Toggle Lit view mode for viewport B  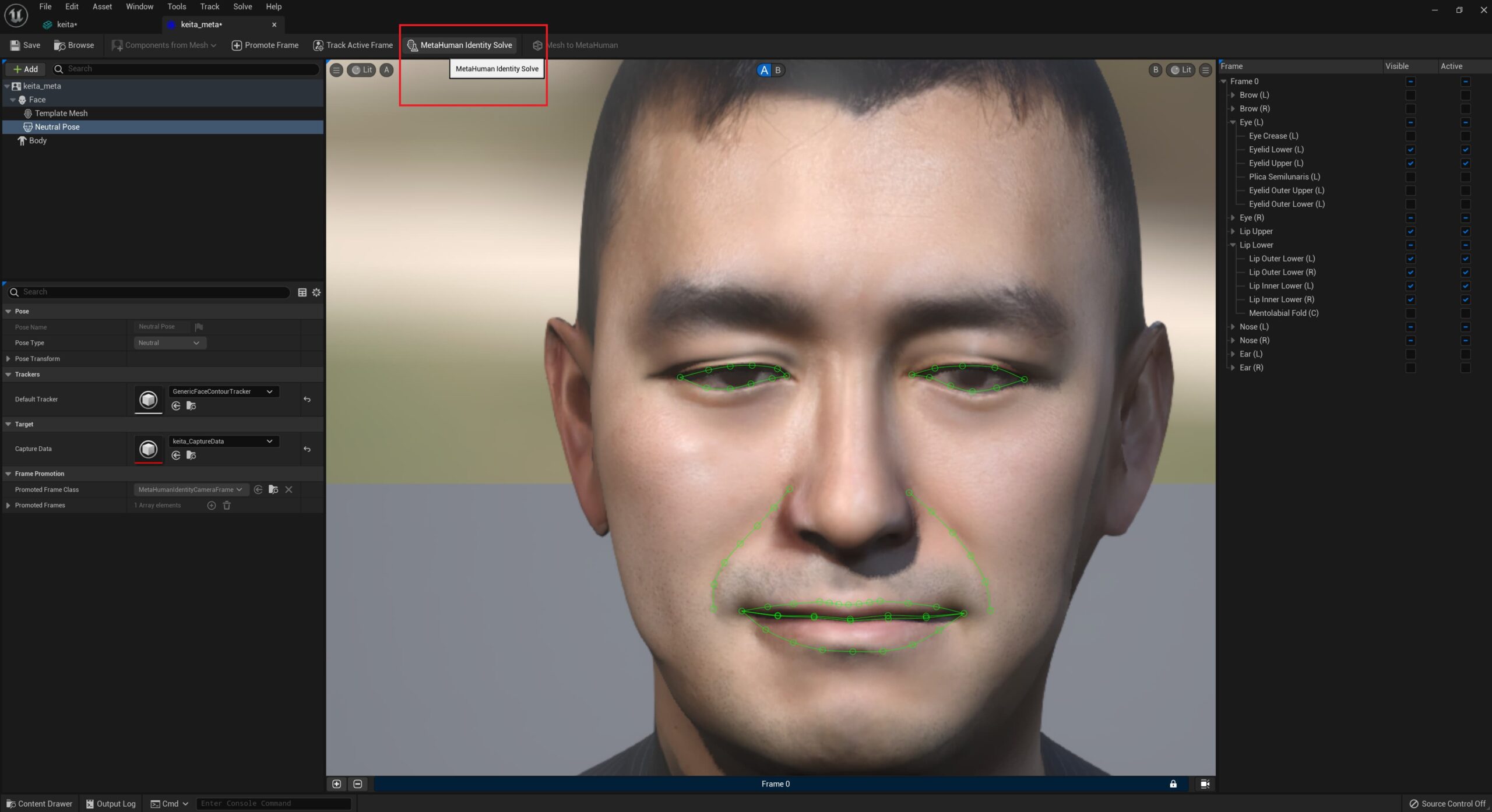coord(1181,70)
